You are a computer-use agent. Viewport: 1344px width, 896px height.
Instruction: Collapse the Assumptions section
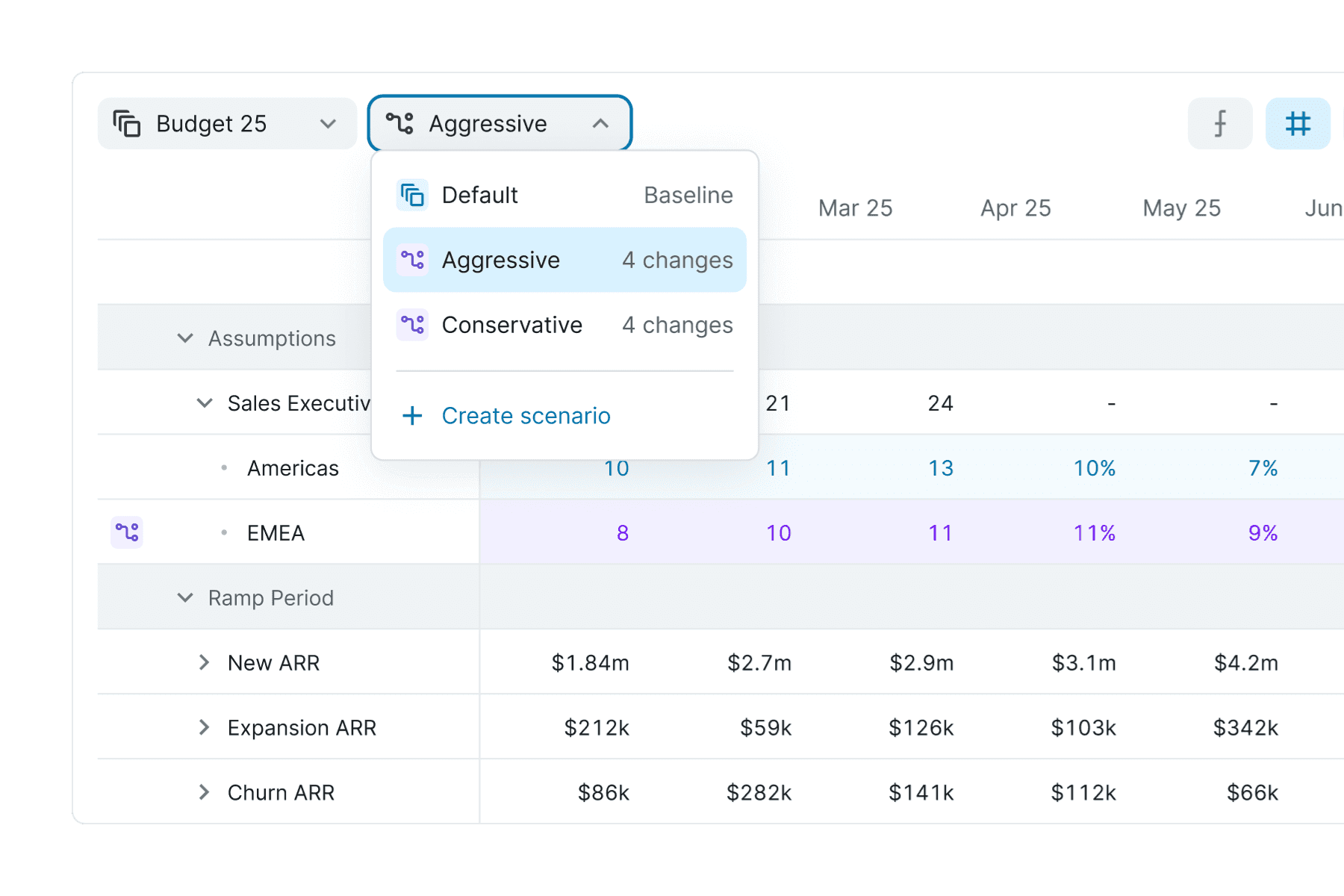[x=185, y=338]
